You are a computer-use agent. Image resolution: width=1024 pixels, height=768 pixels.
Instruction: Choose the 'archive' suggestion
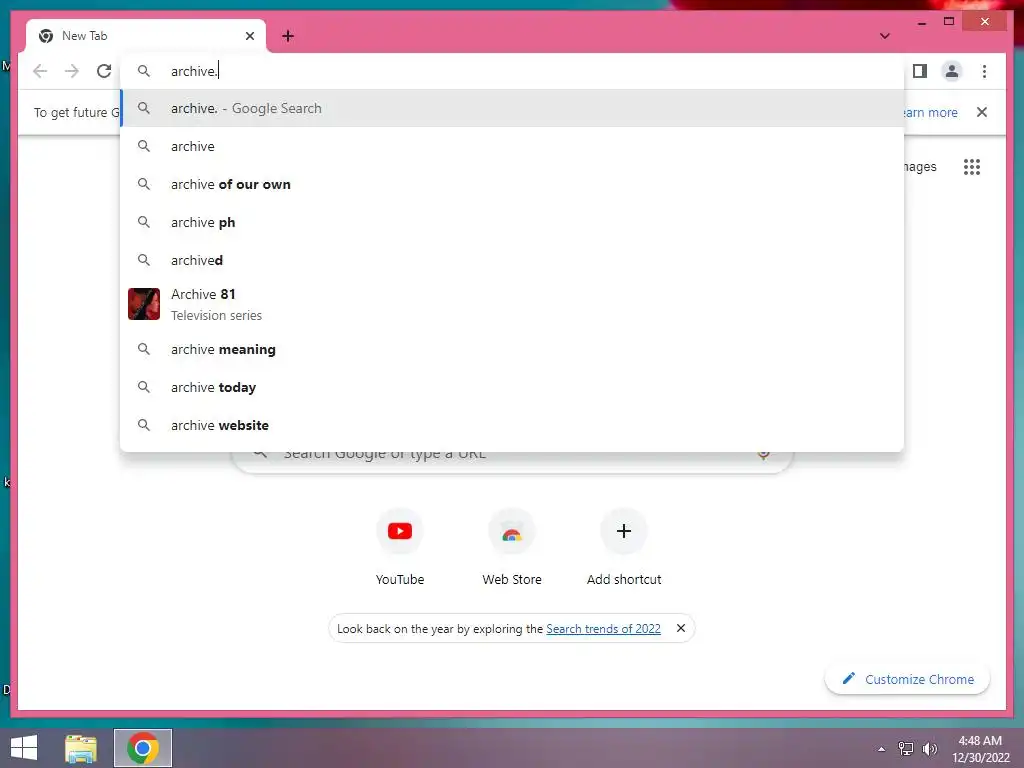(512, 146)
